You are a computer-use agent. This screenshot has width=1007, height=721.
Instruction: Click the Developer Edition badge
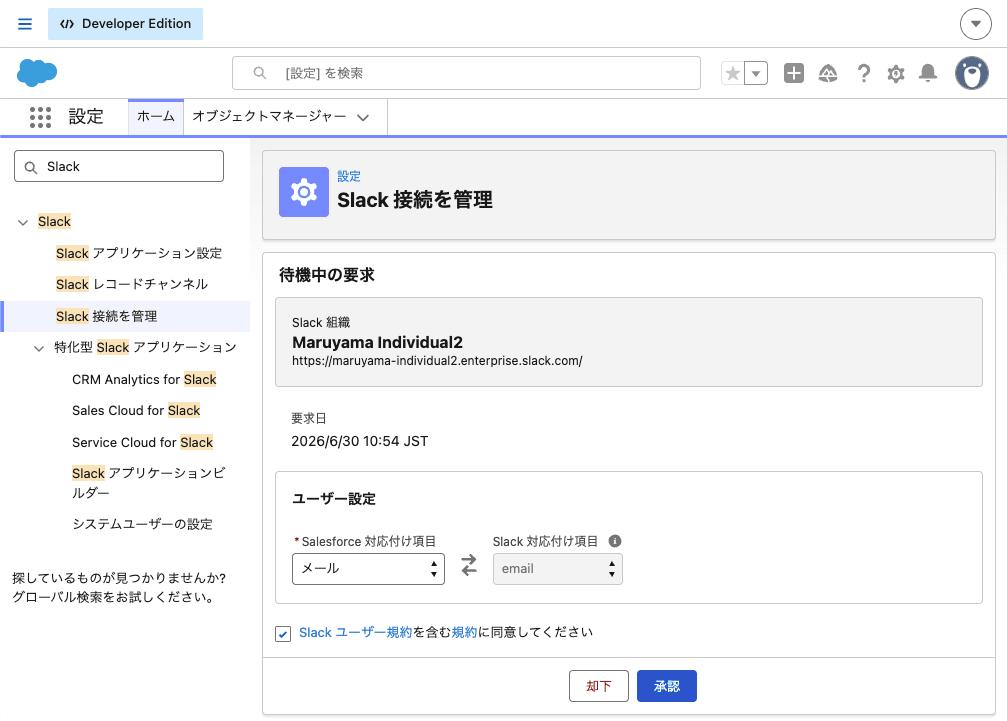pyautogui.click(x=125, y=24)
